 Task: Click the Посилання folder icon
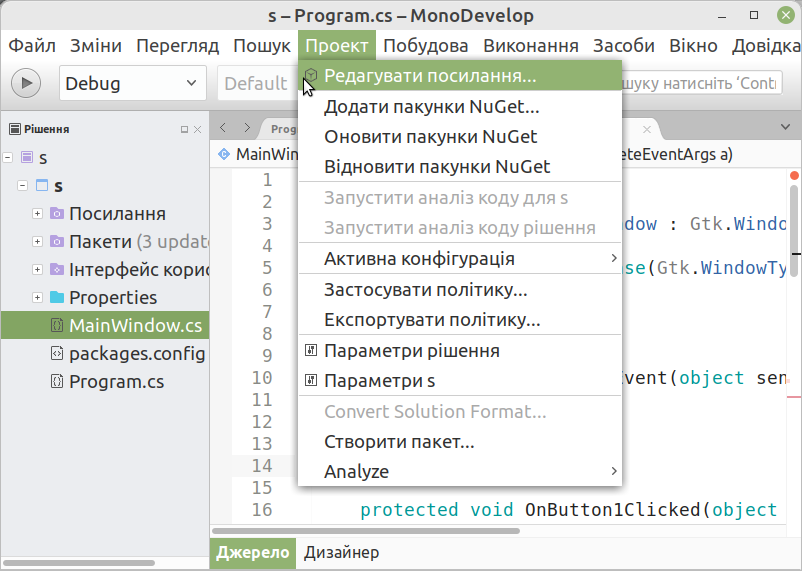[x=57, y=213]
